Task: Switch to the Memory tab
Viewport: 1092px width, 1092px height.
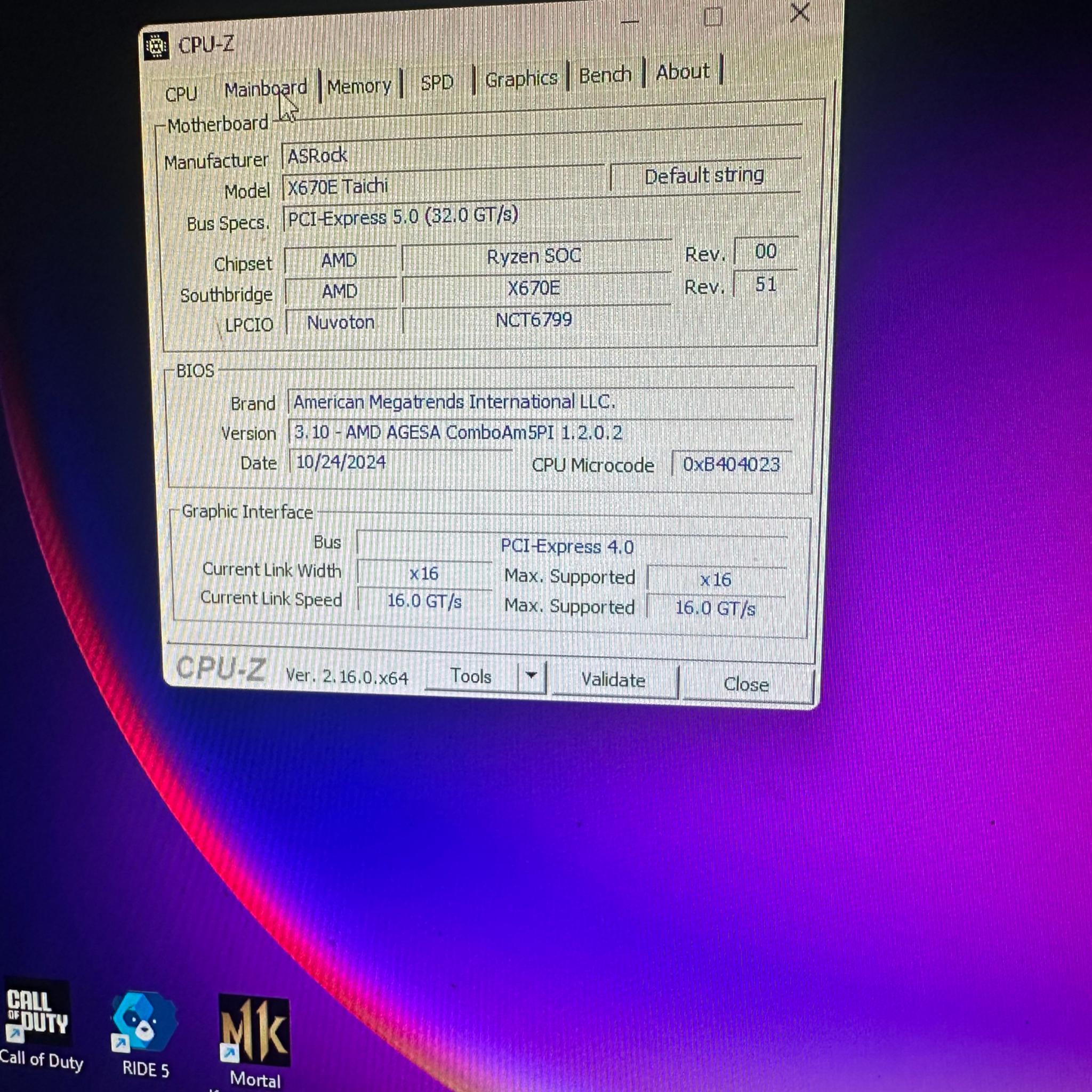Action: (359, 86)
